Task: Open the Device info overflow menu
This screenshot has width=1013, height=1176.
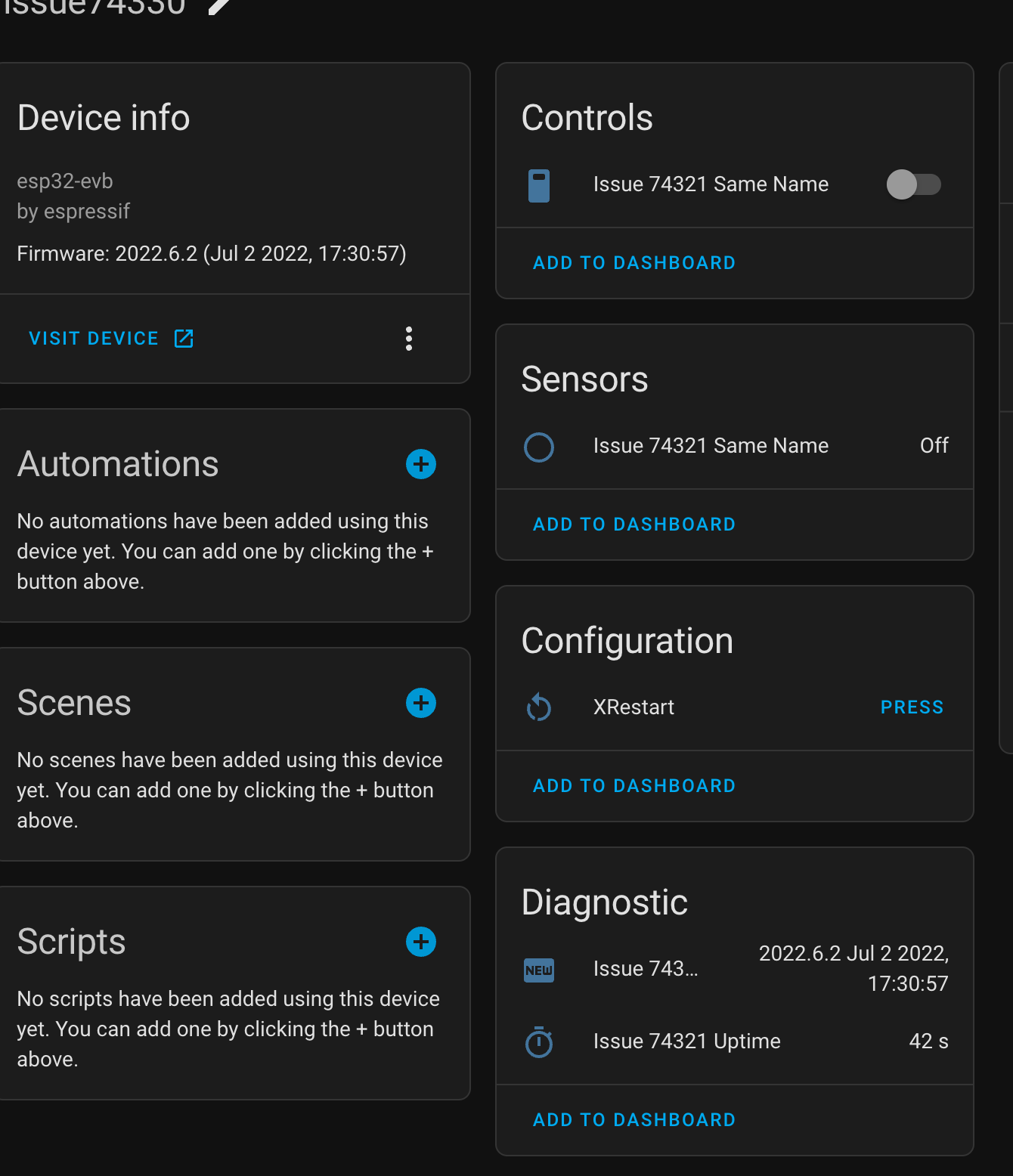Action: [408, 339]
